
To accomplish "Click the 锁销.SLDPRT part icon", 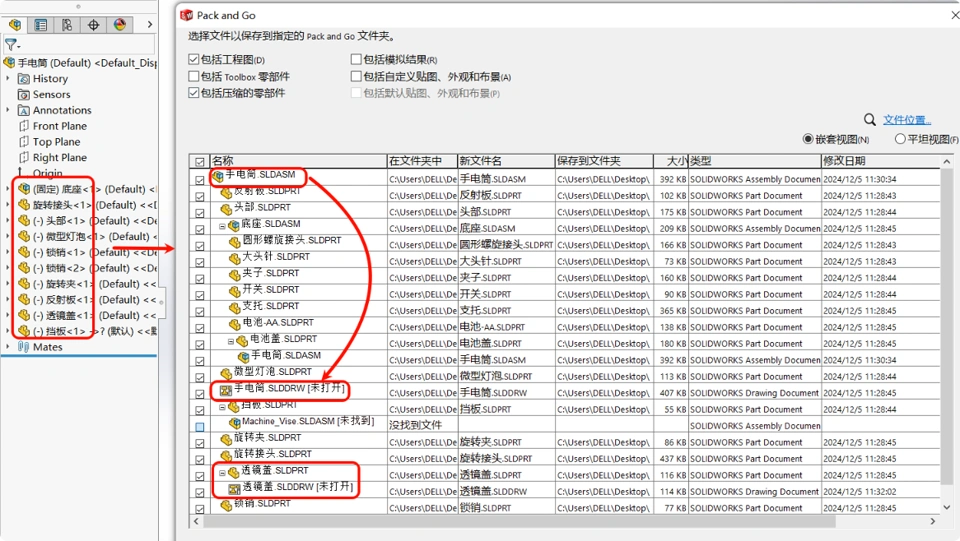I will click(x=226, y=505).
